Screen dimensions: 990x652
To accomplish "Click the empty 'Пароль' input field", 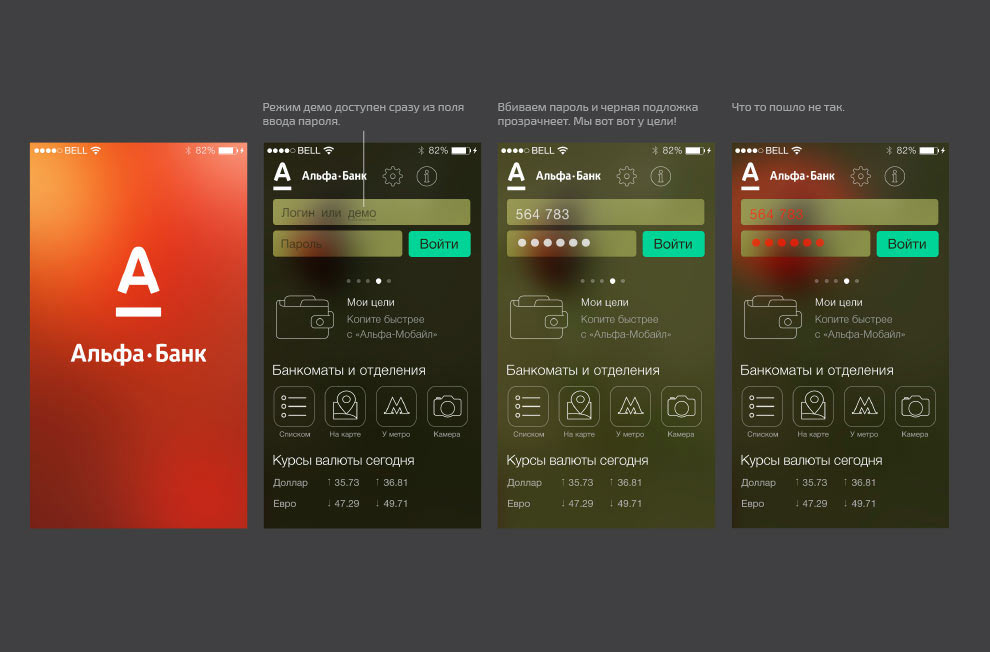I will pyautogui.click(x=337, y=244).
